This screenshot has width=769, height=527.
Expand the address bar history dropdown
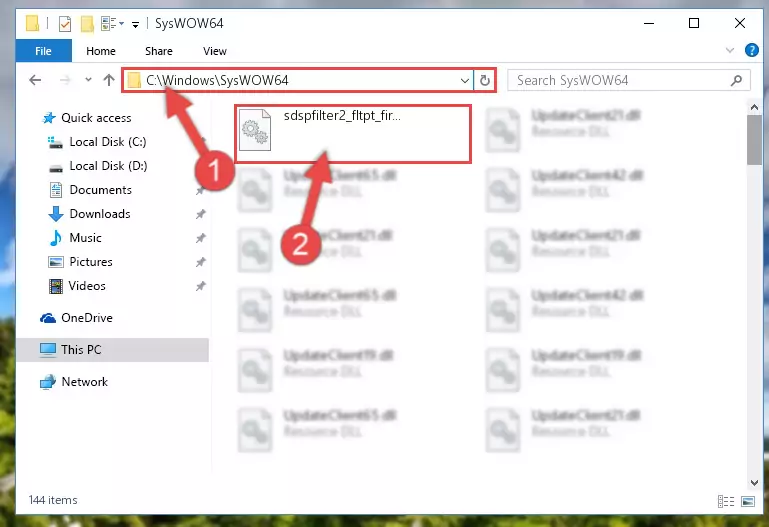pyautogui.click(x=464, y=80)
